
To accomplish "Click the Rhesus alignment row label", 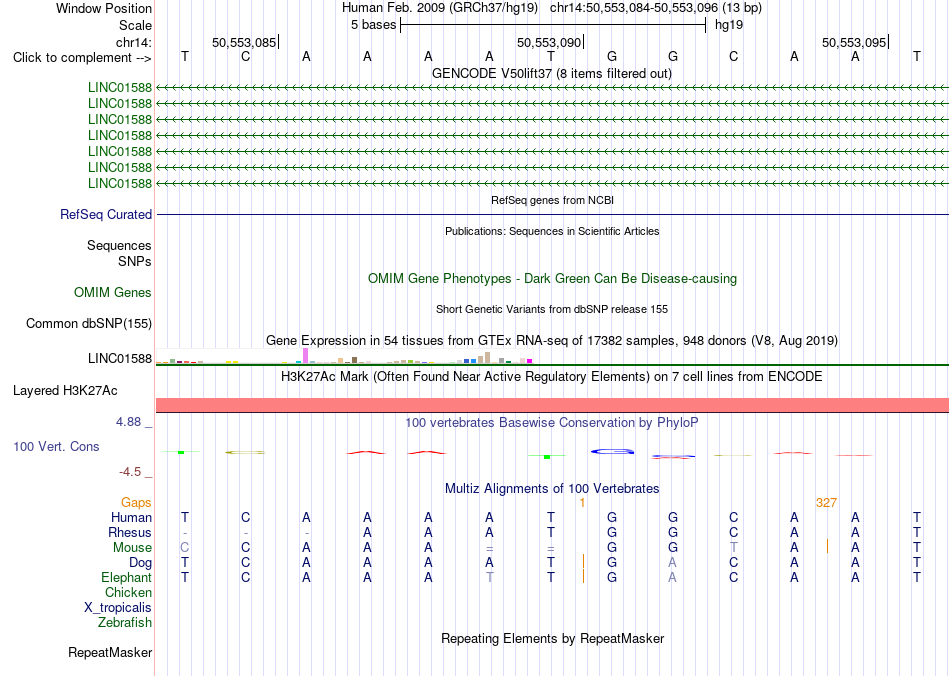I will pos(130,532).
